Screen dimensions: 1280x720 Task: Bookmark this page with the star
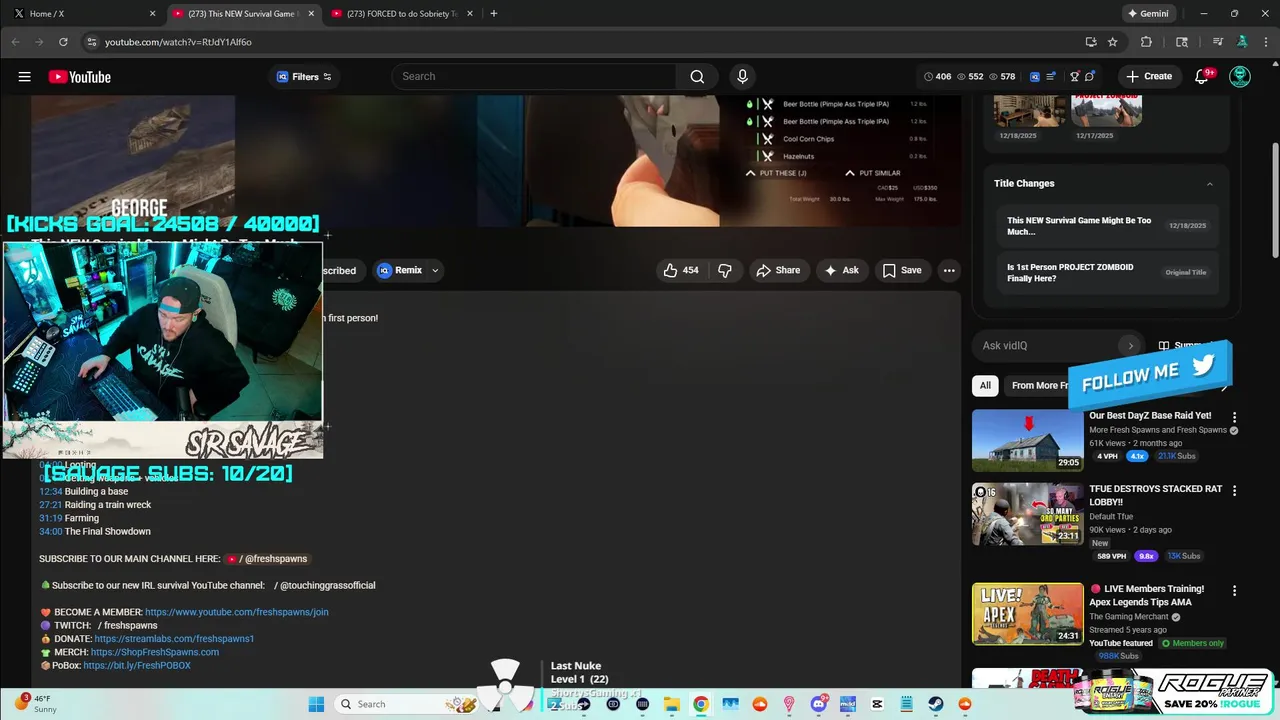(x=1113, y=42)
